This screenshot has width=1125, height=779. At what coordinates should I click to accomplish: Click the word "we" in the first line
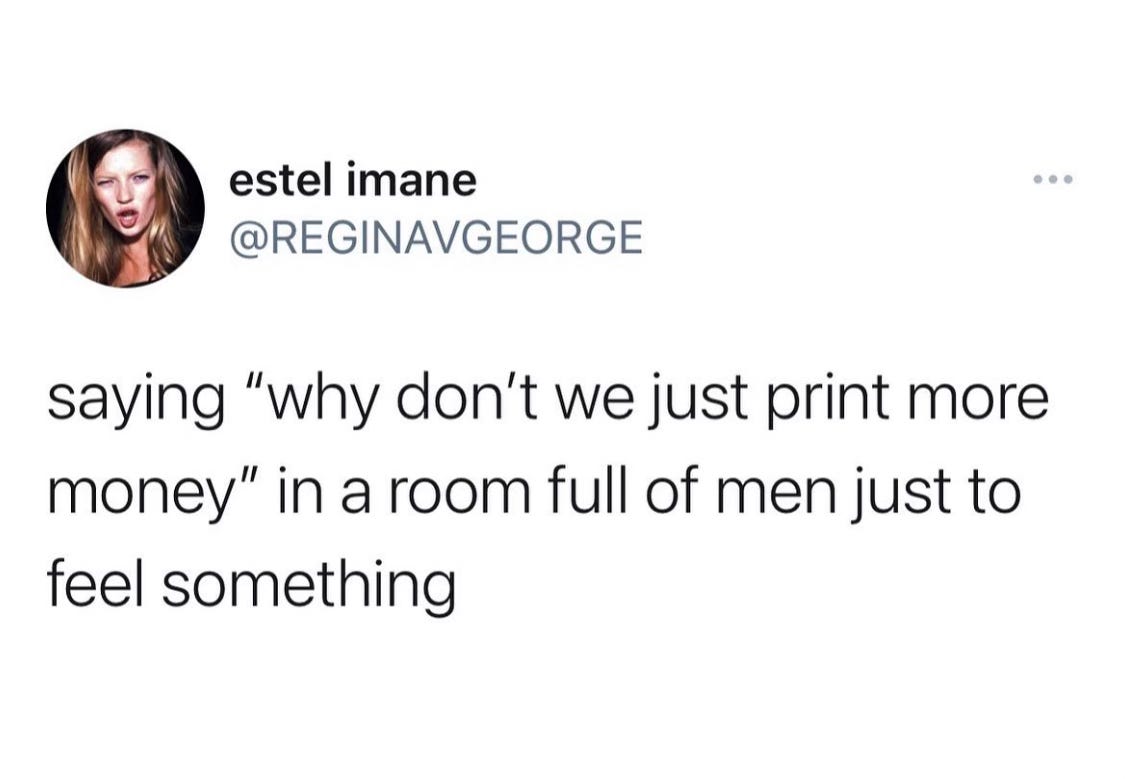tap(599, 402)
